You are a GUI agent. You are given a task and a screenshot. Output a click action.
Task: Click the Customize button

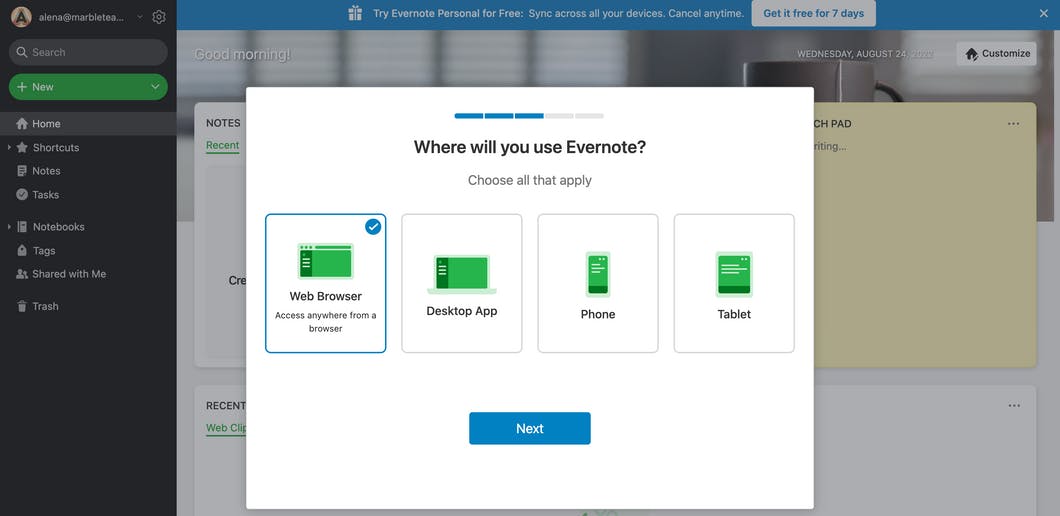pyautogui.click(x=996, y=53)
